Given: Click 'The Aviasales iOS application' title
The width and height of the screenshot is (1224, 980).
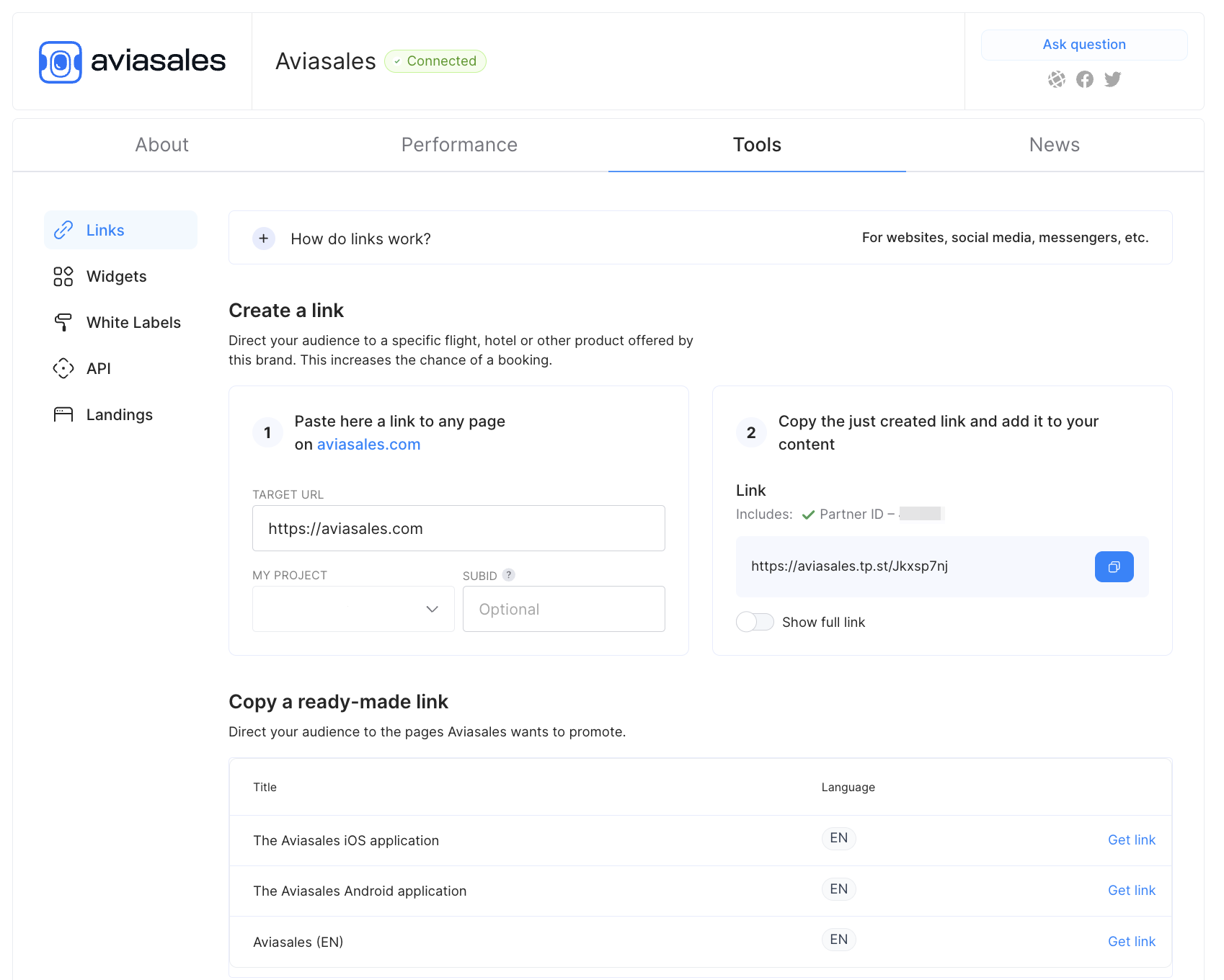Looking at the screenshot, I should (x=346, y=841).
